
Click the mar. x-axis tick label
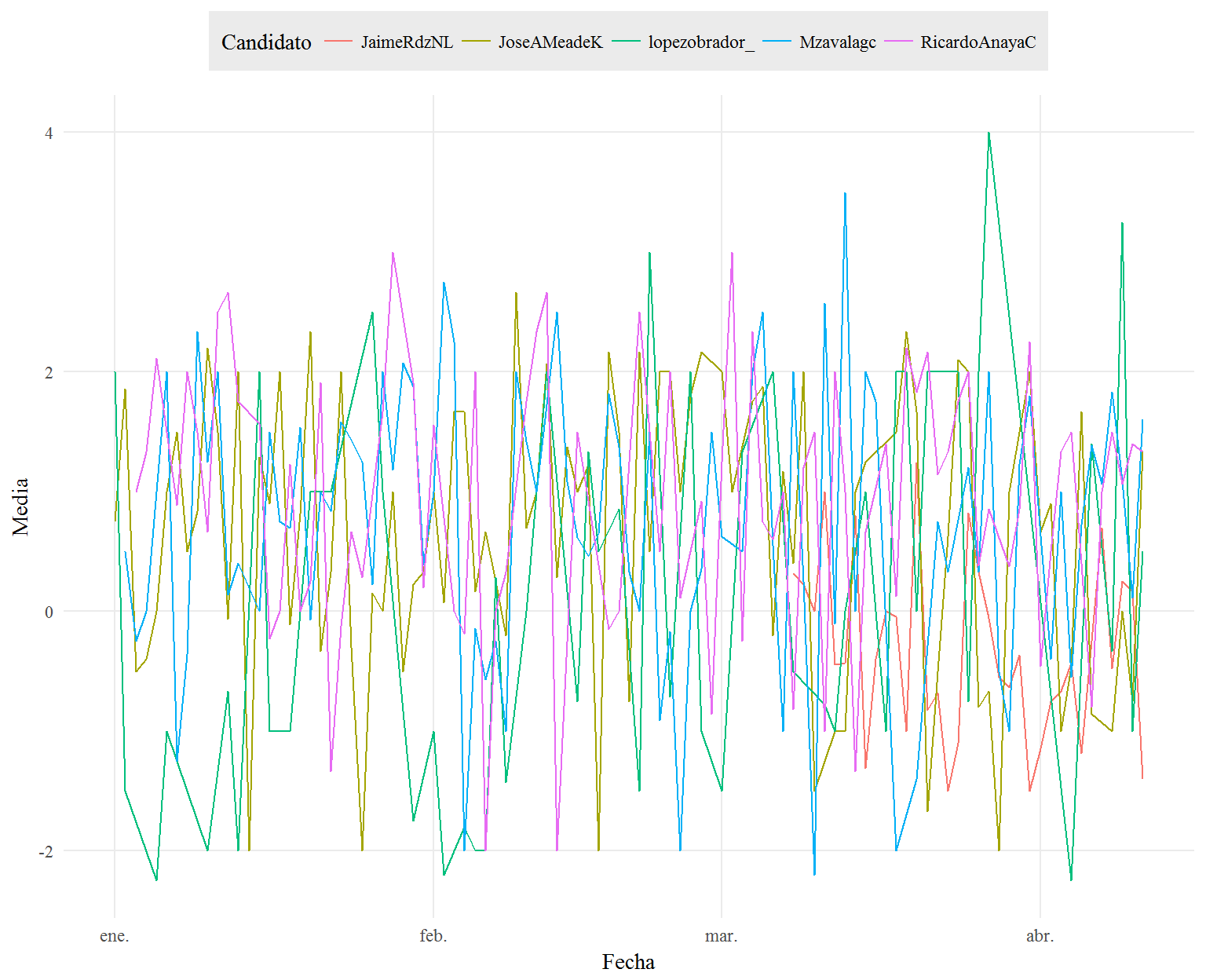(721, 936)
